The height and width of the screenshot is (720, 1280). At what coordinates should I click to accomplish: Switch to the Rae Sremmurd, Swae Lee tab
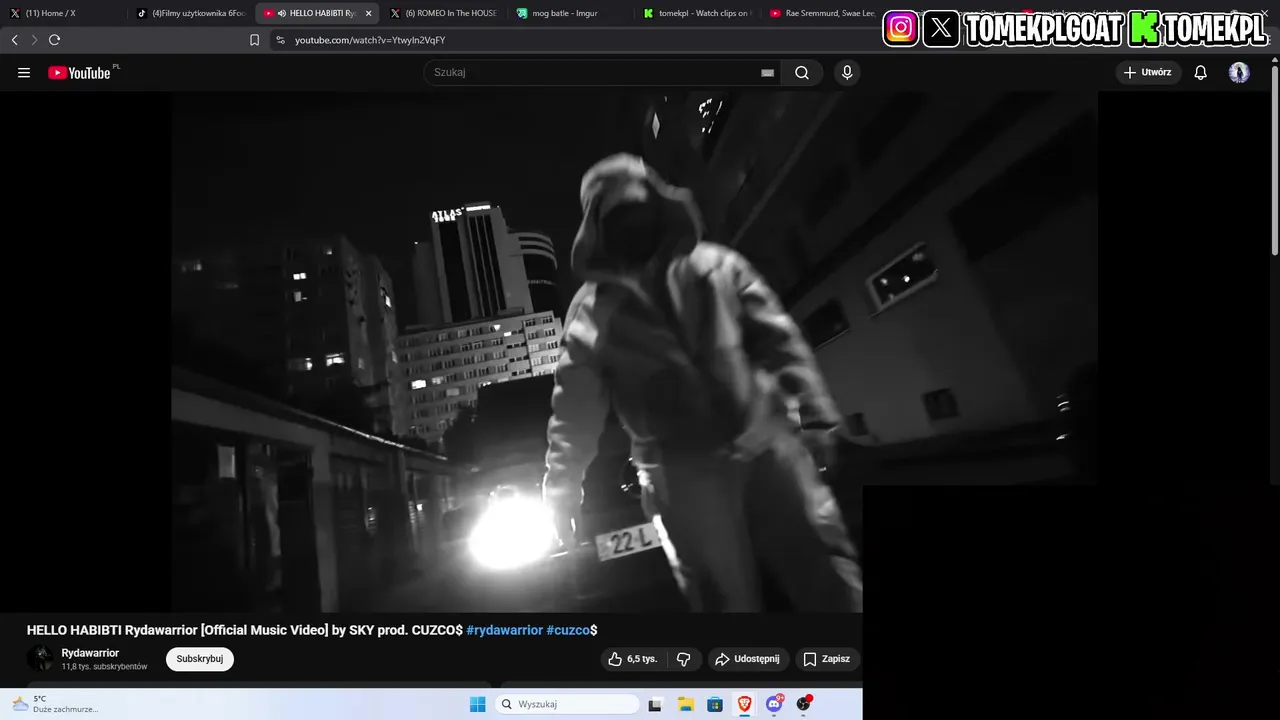(x=822, y=13)
